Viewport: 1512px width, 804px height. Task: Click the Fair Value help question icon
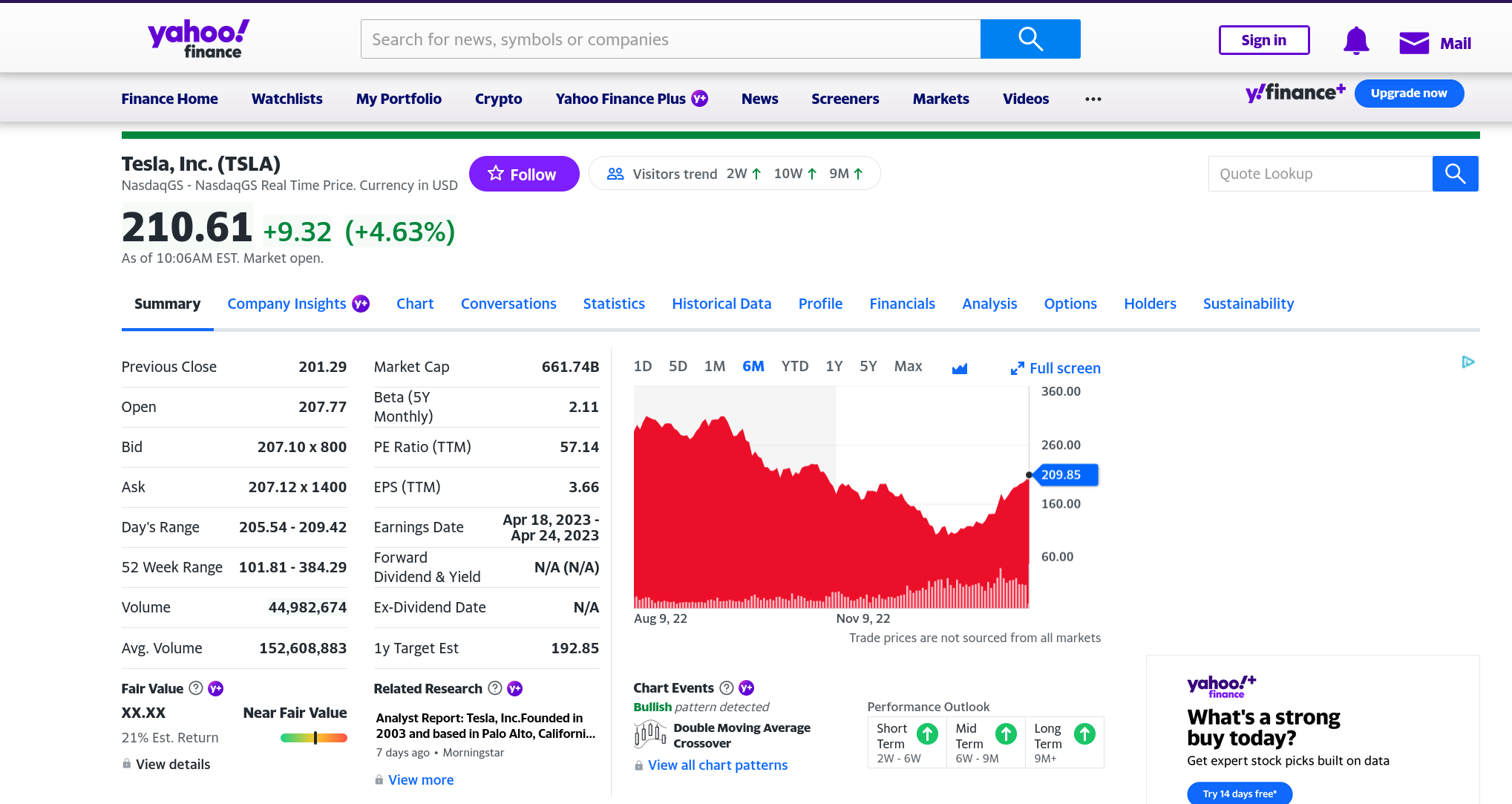[x=196, y=688]
